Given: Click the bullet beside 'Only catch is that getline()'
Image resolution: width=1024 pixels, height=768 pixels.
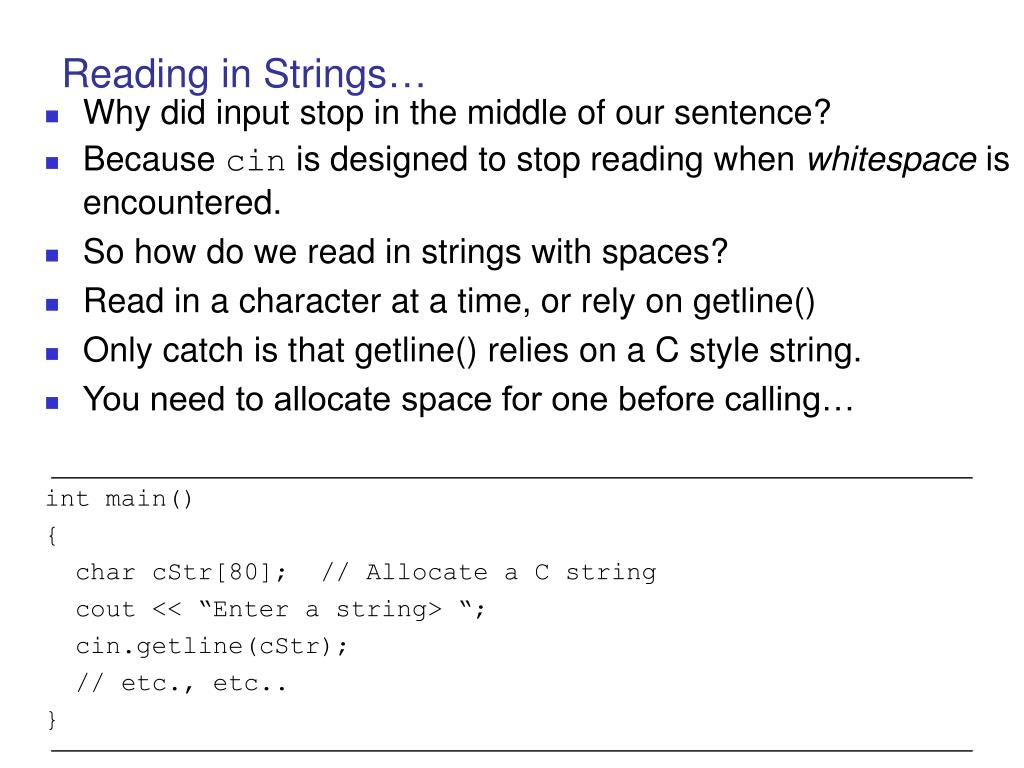Looking at the screenshot, I should 52,354.
